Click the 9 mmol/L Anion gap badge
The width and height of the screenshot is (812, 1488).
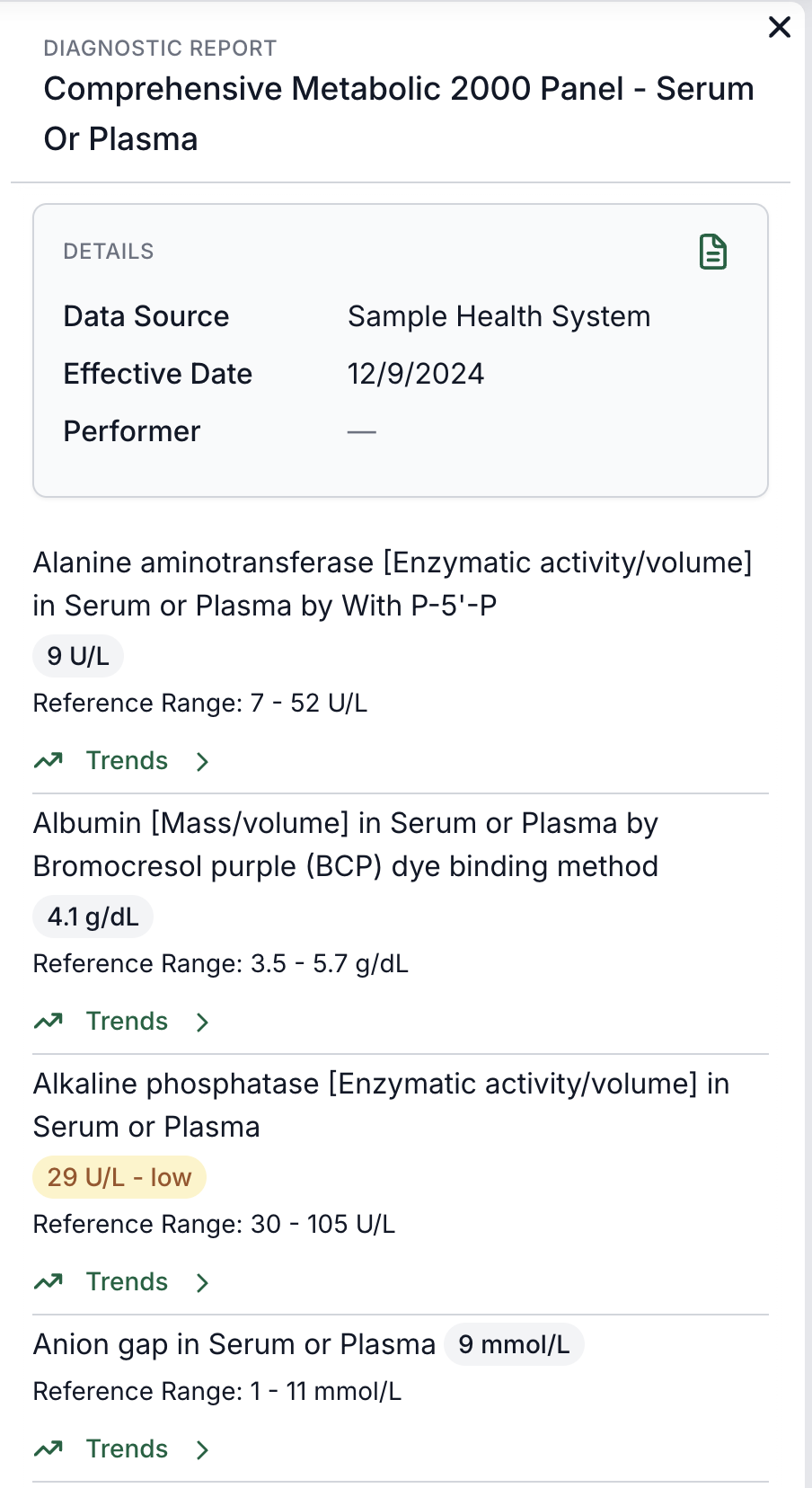tap(514, 1344)
